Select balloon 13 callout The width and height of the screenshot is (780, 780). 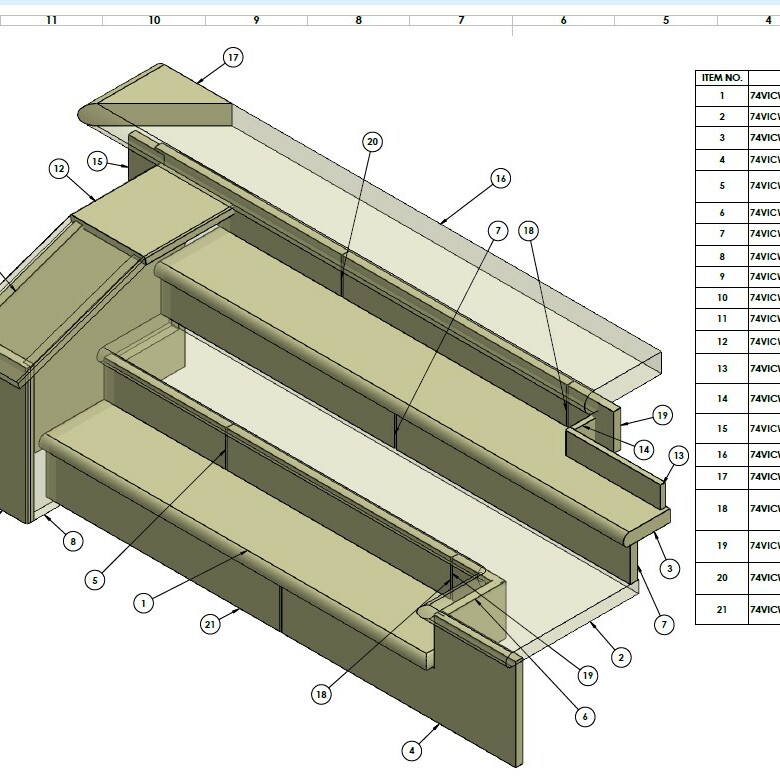[x=679, y=456]
